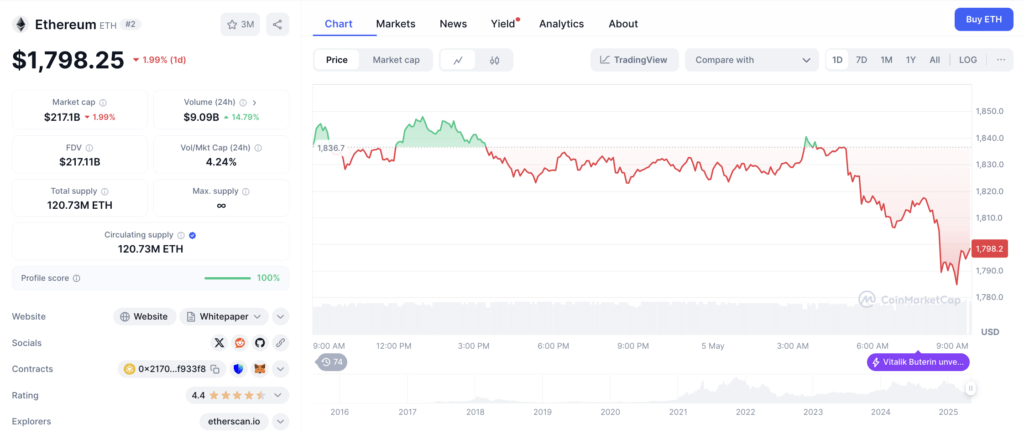Click the #2 rank badge
This screenshot has width=1024, height=434.
click(131, 25)
